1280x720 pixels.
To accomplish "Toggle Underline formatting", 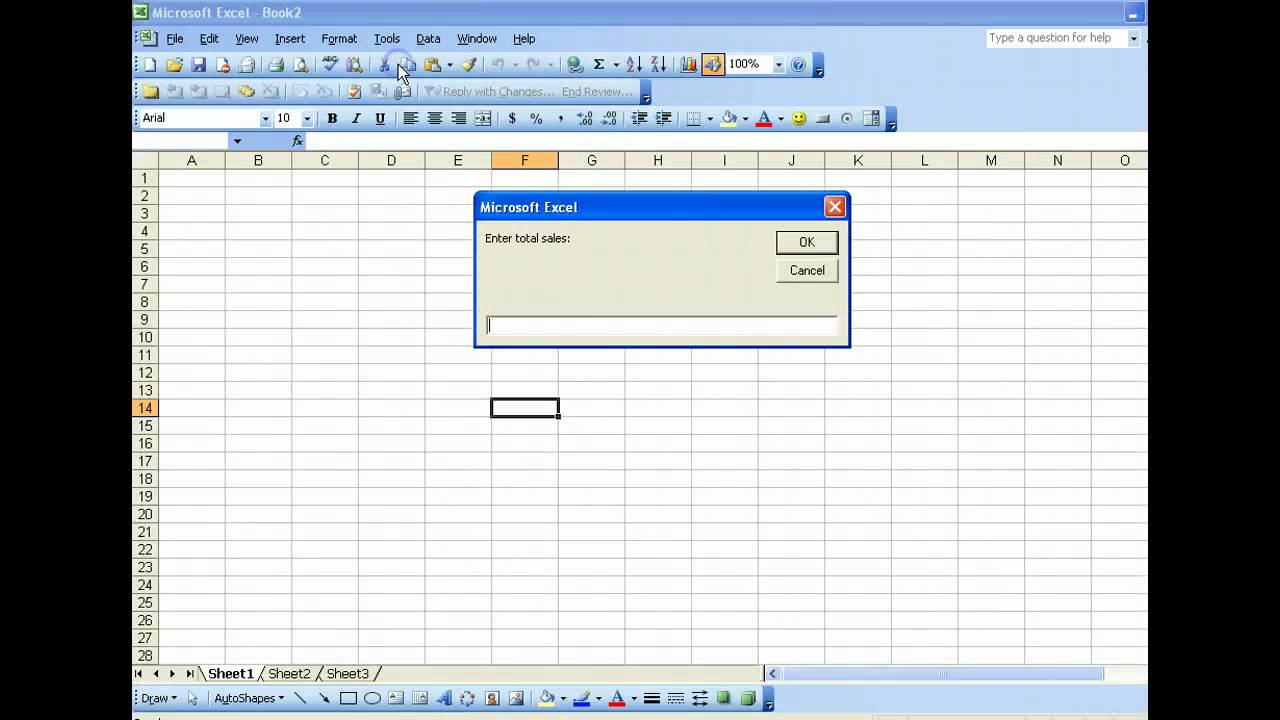I will (x=380, y=118).
